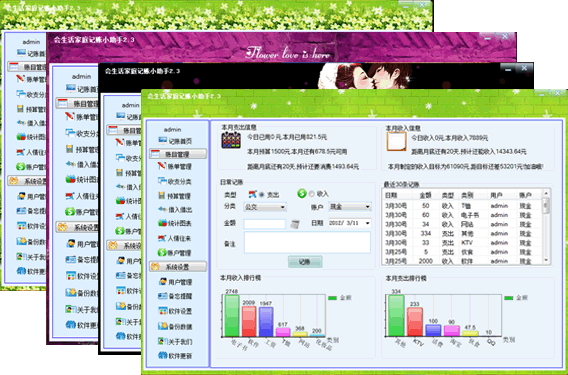Open 关于我们 icon in the front green window
568x375 pixels.
(x=163, y=341)
